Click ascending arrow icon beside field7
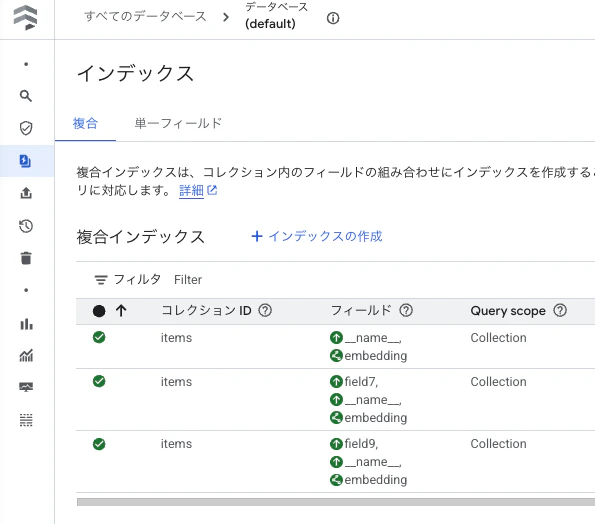 (x=336, y=381)
